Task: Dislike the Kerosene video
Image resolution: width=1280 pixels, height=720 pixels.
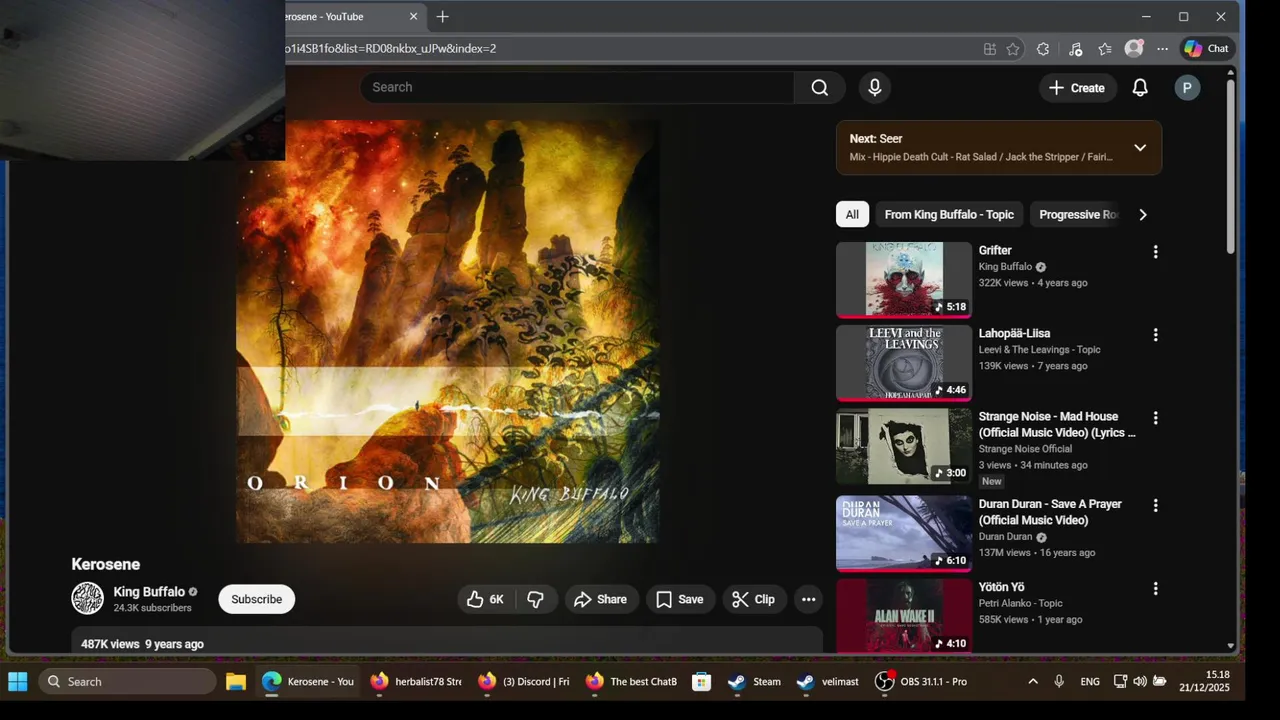Action: [536, 599]
